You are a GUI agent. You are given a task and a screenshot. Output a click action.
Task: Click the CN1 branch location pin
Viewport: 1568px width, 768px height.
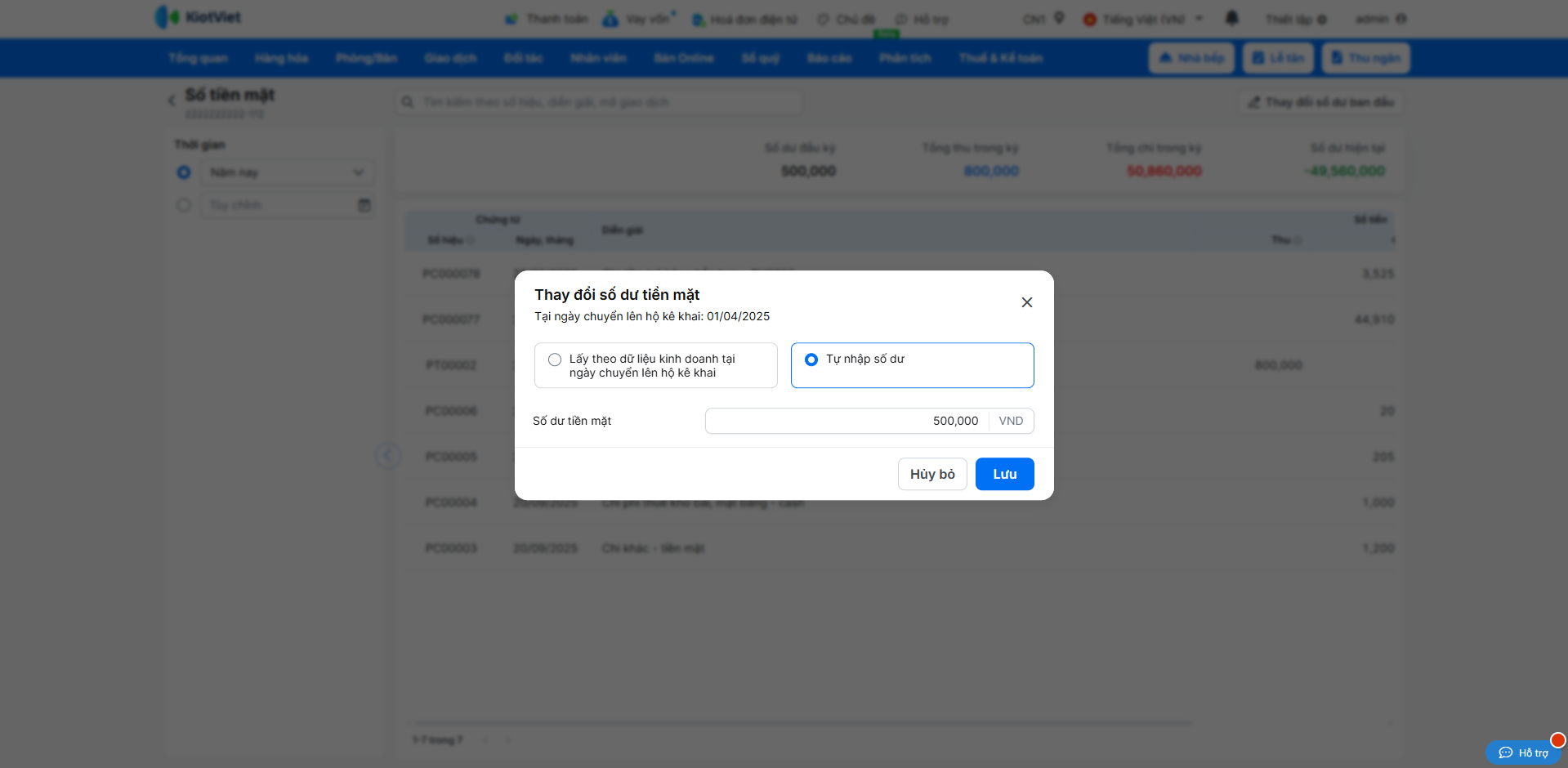tap(1059, 18)
